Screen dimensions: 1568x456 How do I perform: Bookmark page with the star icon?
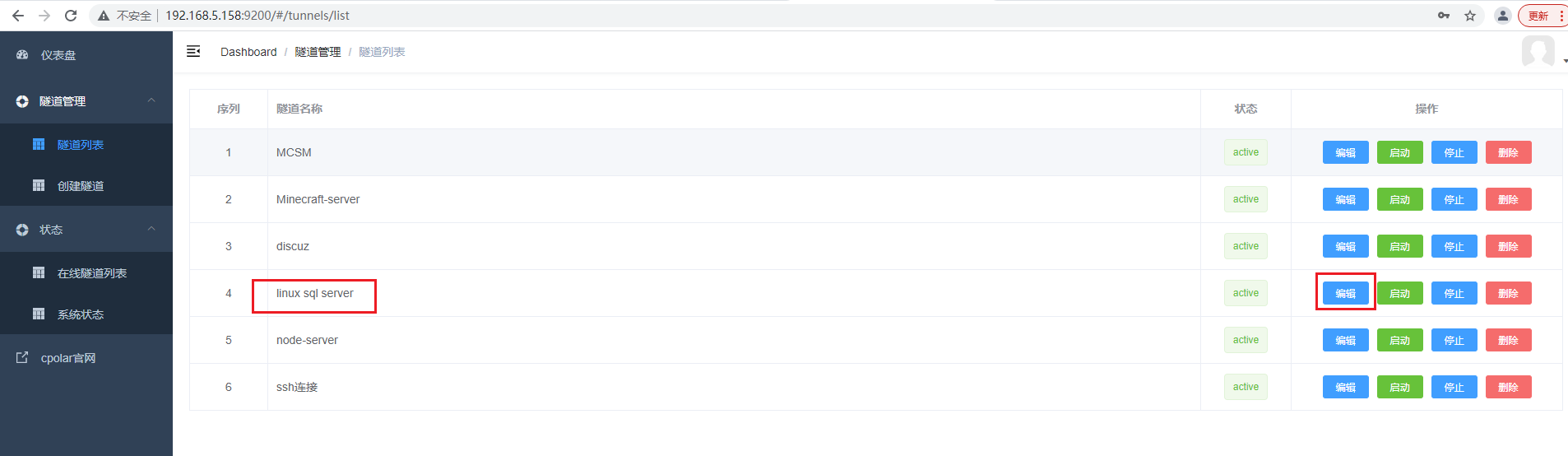point(1470,16)
